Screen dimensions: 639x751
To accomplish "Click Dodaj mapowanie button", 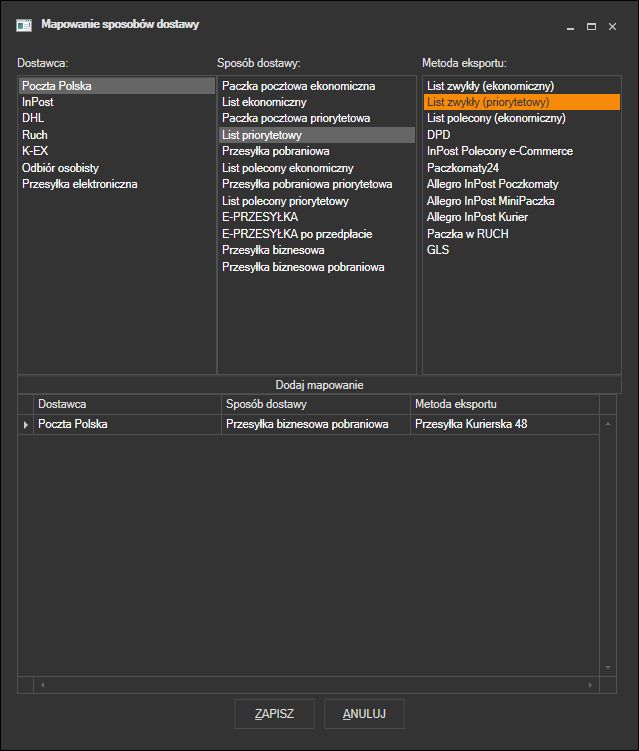I will click(319, 385).
